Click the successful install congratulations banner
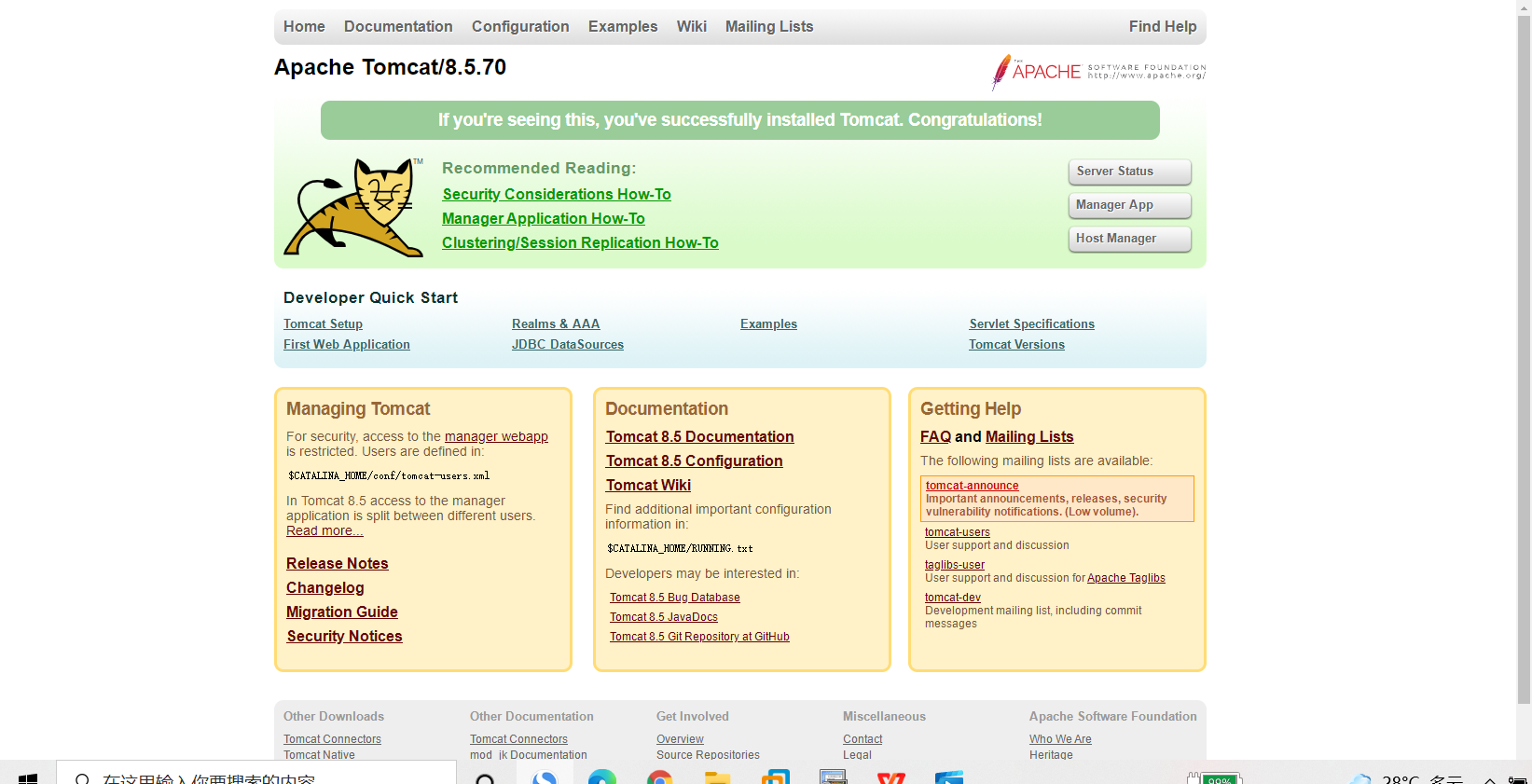The height and width of the screenshot is (784, 1532). 740,120
